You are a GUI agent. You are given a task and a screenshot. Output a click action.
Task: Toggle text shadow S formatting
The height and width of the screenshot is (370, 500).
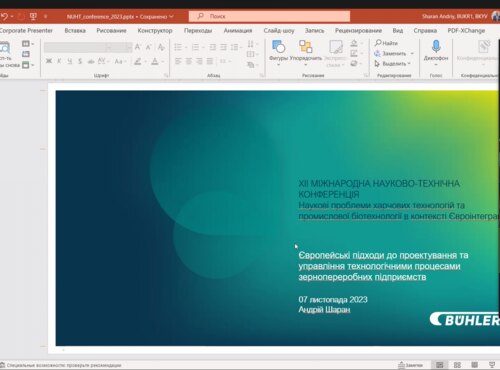click(80, 61)
